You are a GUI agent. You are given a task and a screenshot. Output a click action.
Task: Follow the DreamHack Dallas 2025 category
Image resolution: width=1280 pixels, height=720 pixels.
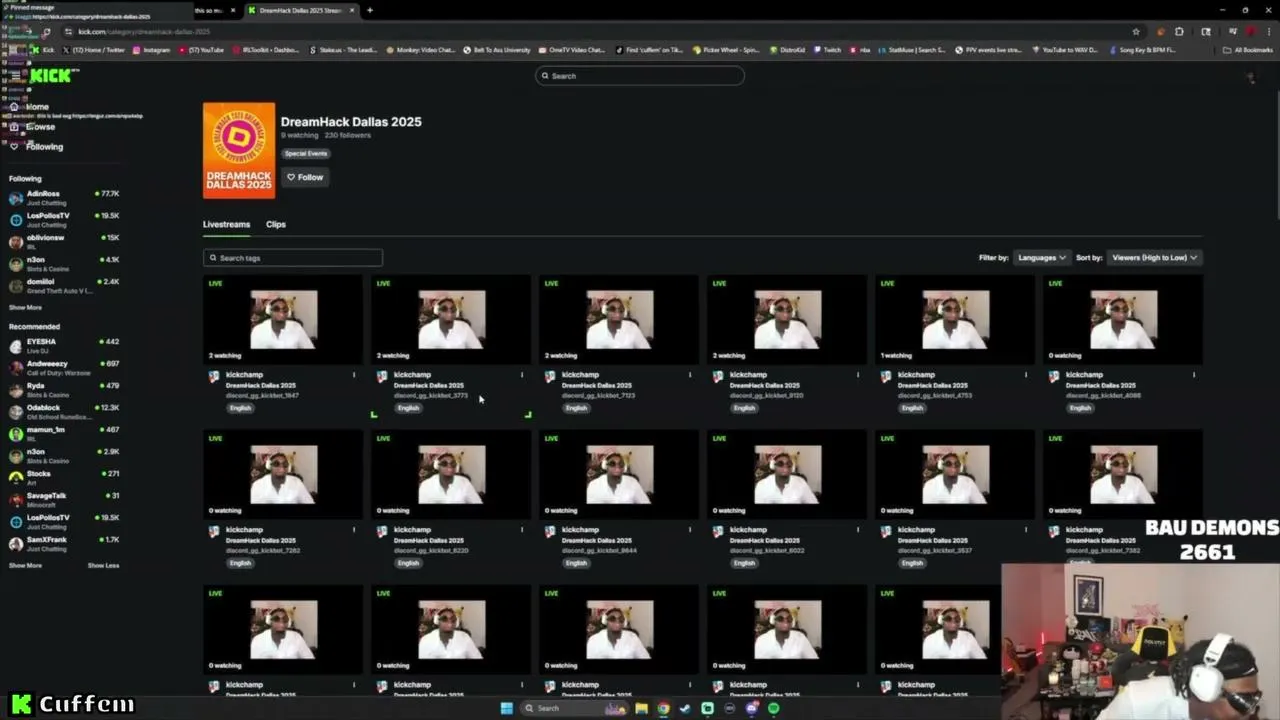[x=305, y=177]
